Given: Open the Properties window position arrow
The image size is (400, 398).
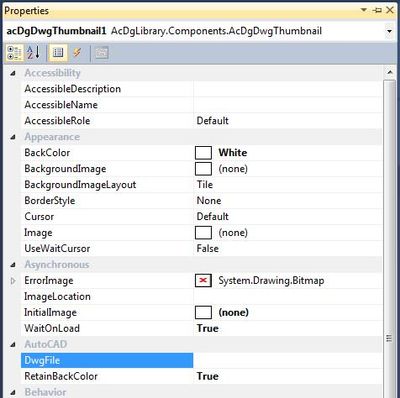Looking at the screenshot, I should pyautogui.click(x=364, y=10).
